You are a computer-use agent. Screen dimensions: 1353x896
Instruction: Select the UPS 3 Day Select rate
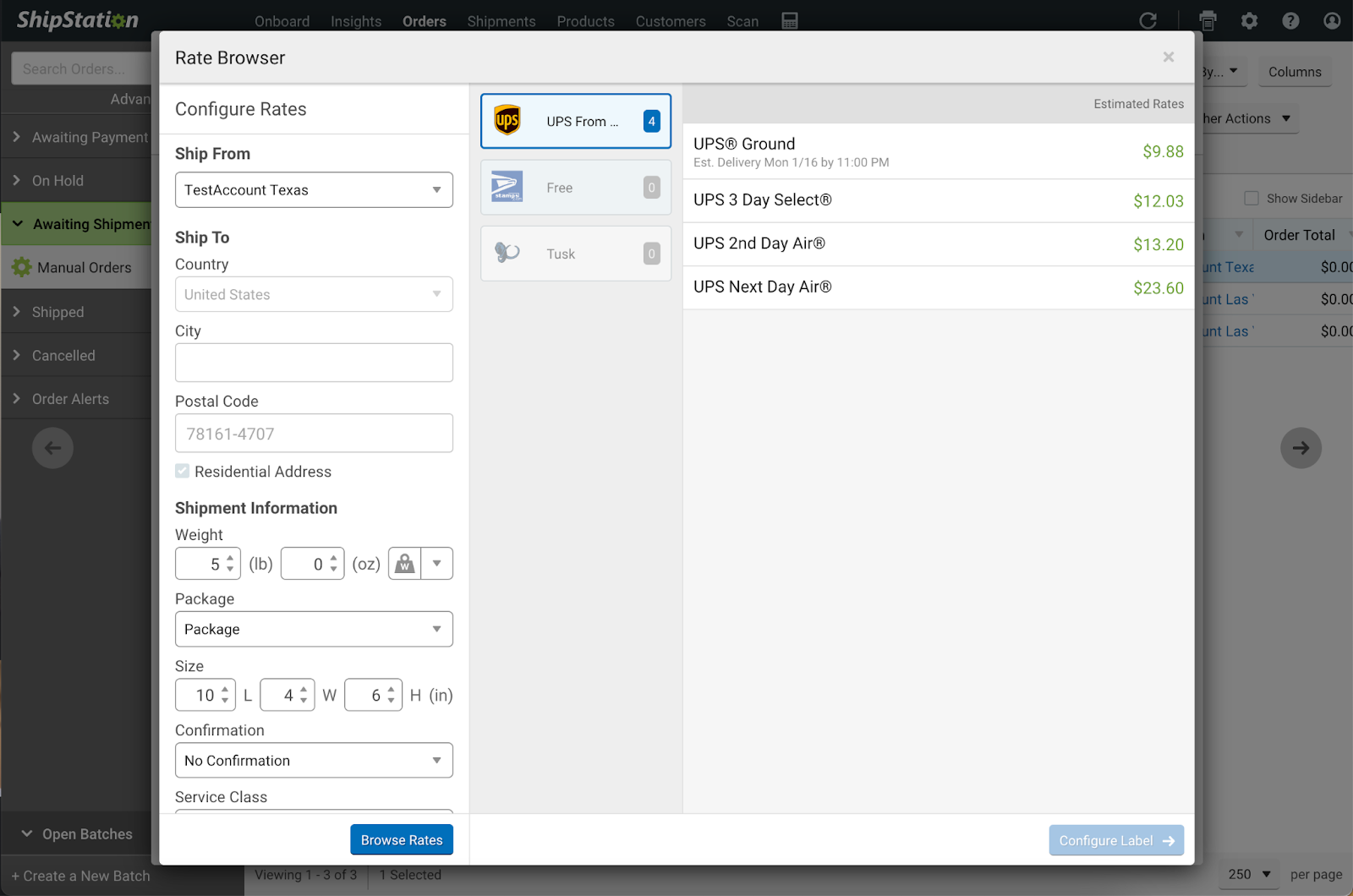pos(939,200)
